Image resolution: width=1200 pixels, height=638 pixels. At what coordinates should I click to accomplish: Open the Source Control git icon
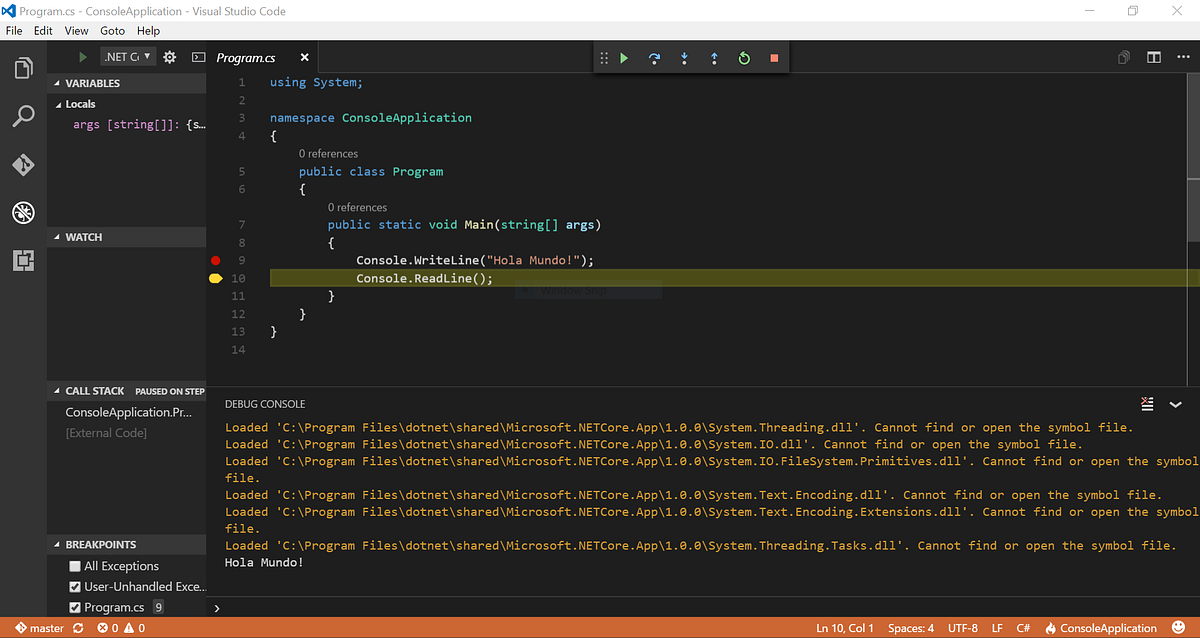point(23,165)
